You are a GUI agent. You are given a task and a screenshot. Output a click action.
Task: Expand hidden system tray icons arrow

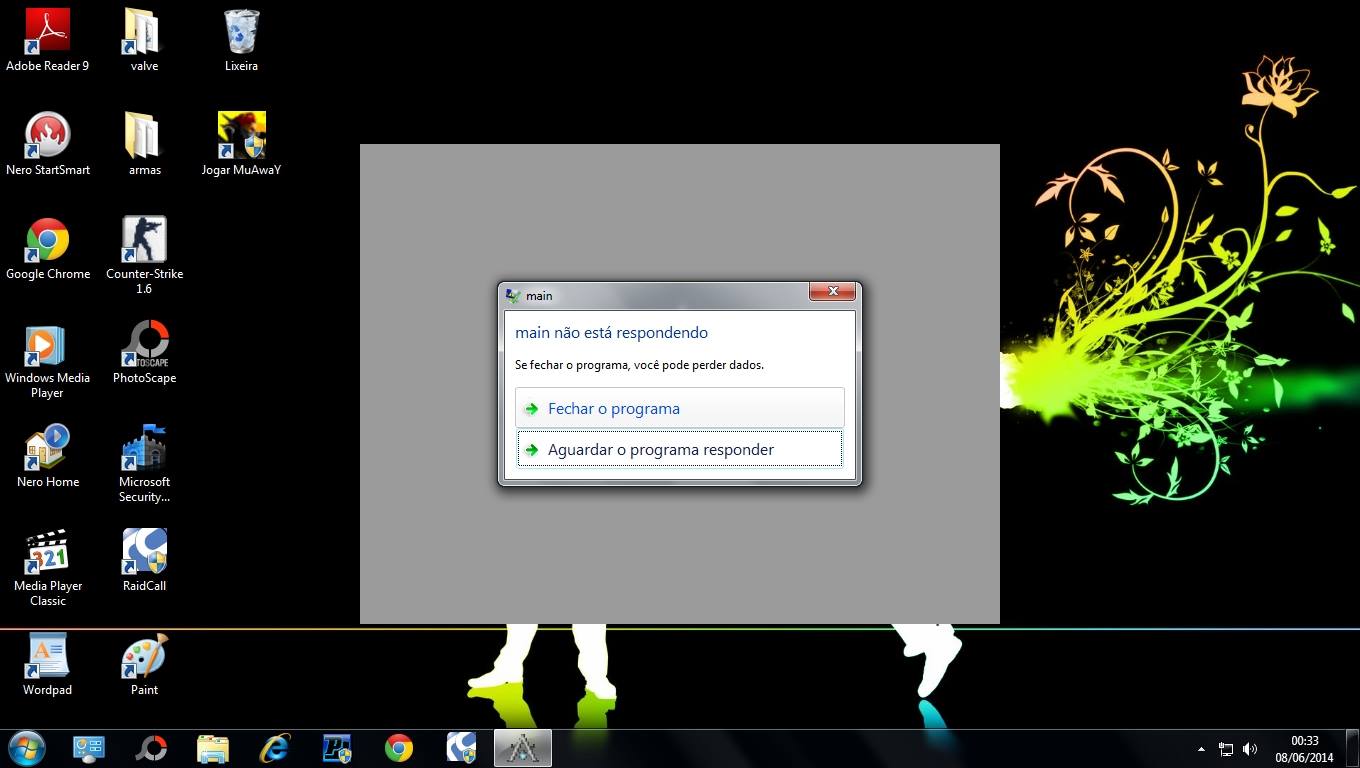click(x=1201, y=749)
